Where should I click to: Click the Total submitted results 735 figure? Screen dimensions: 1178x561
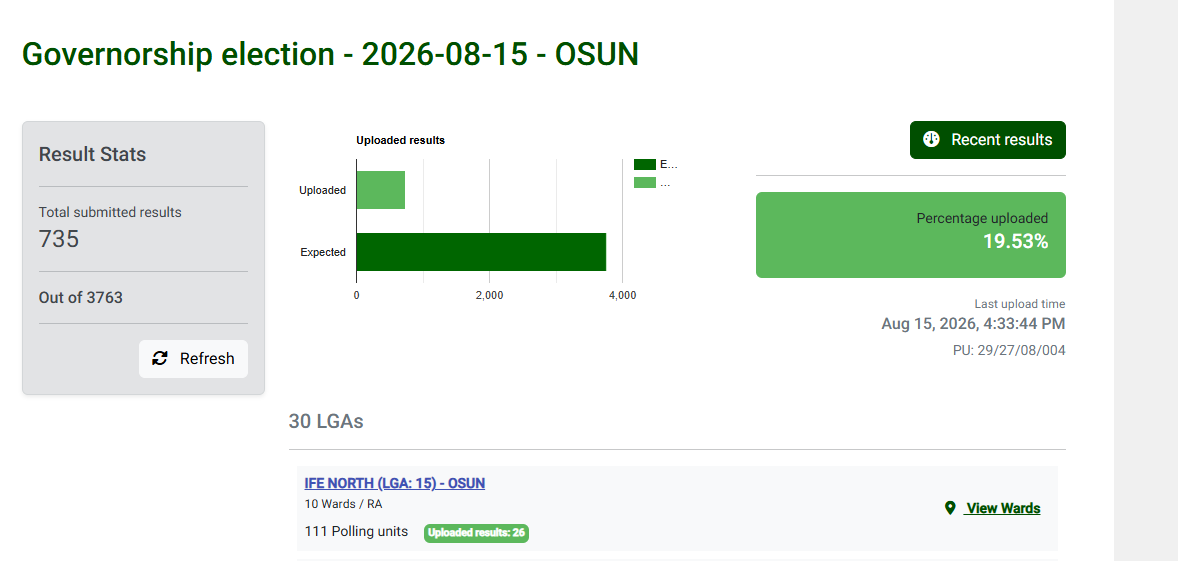pyautogui.click(x=59, y=239)
